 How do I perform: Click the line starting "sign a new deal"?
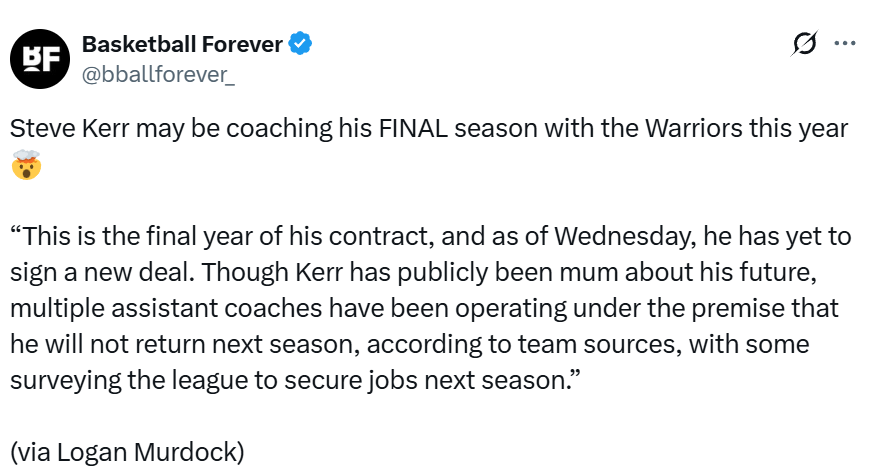pos(100,272)
